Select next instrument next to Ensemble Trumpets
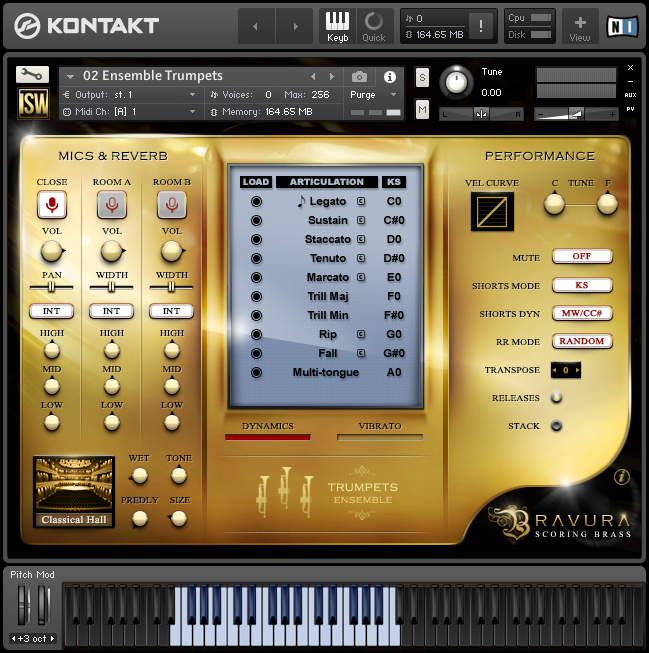Image resolution: width=649 pixels, height=653 pixels. pos(332,77)
